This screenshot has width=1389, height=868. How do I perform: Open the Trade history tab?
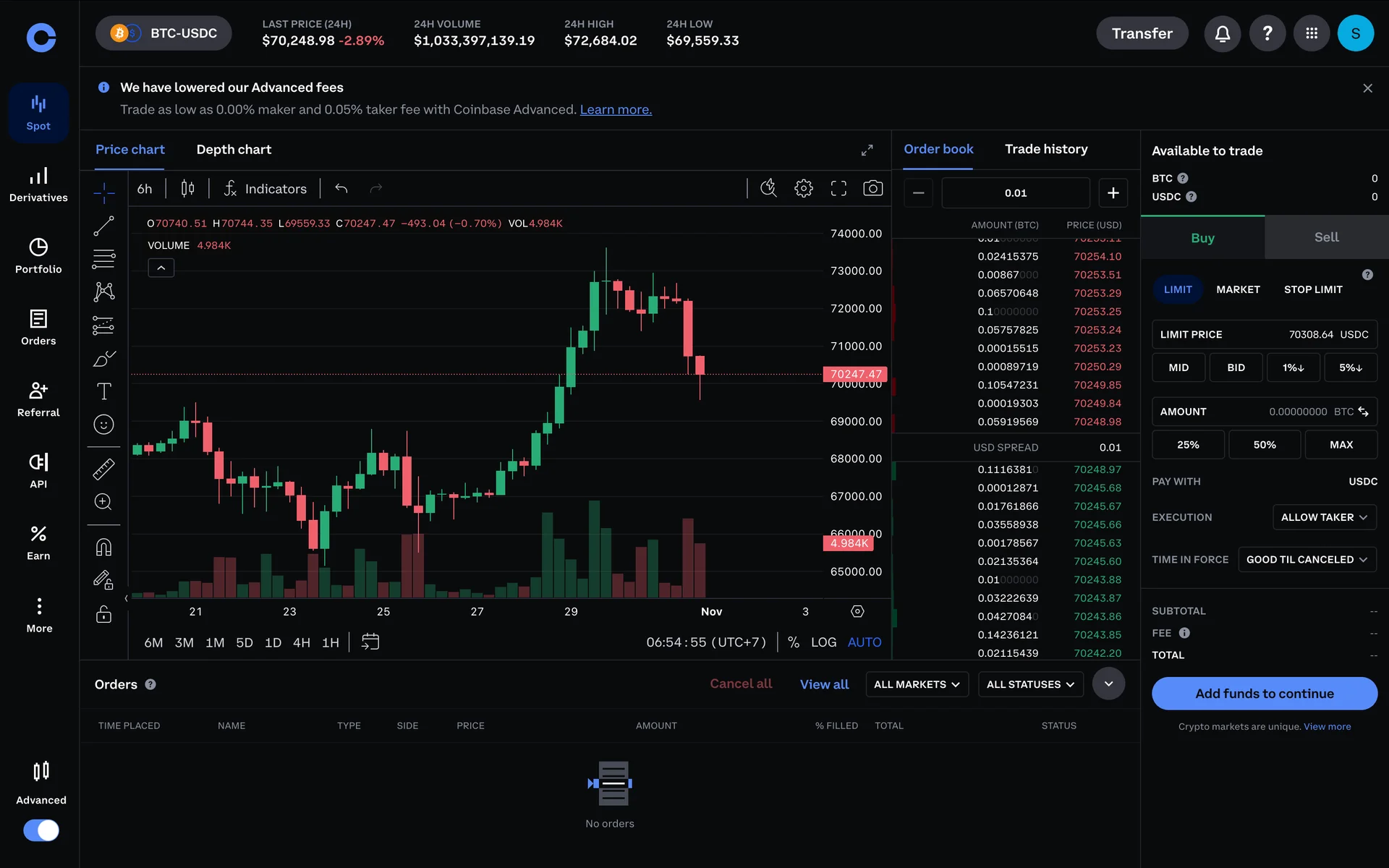(1046, 149)
